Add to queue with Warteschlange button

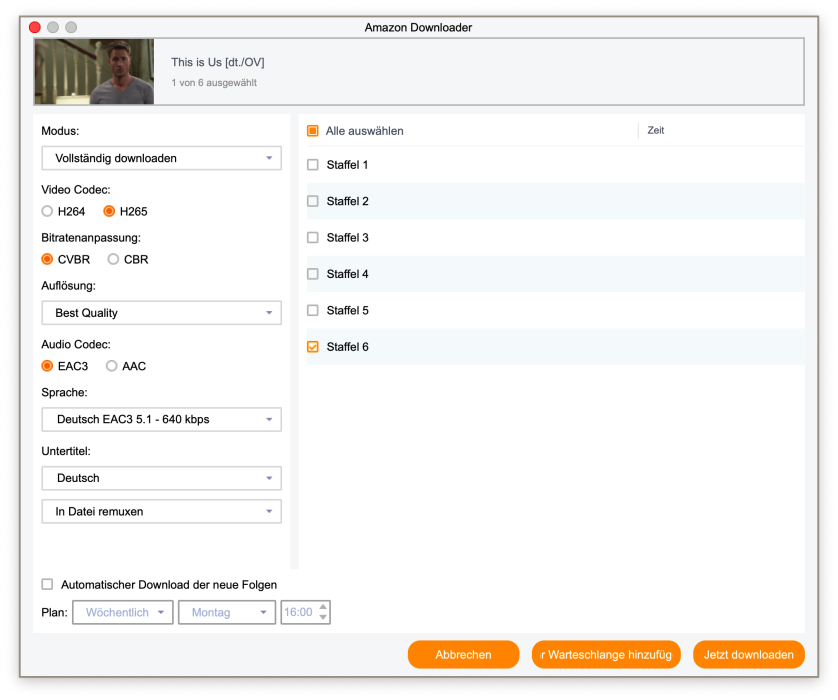point(607,655)
